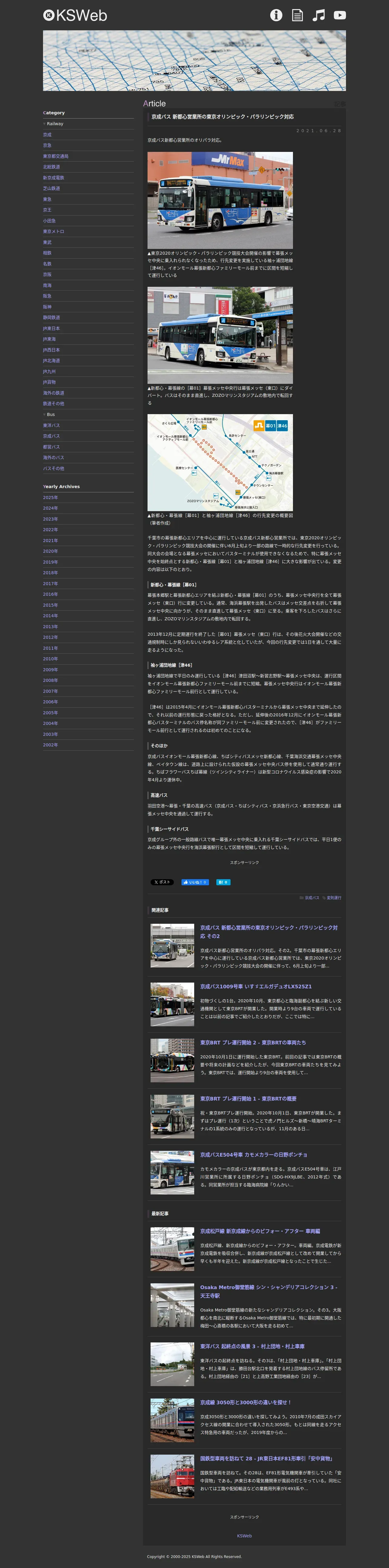Open the 2021年 yearly archive
The image size is (389, 1568).
coord(51,541)
